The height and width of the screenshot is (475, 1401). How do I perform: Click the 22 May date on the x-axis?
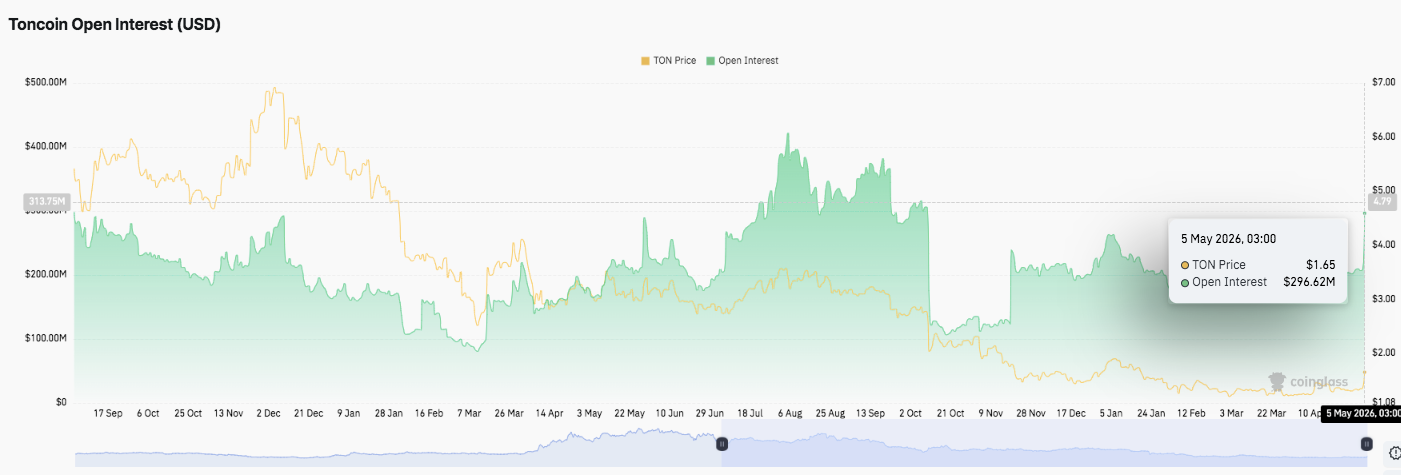629,413
